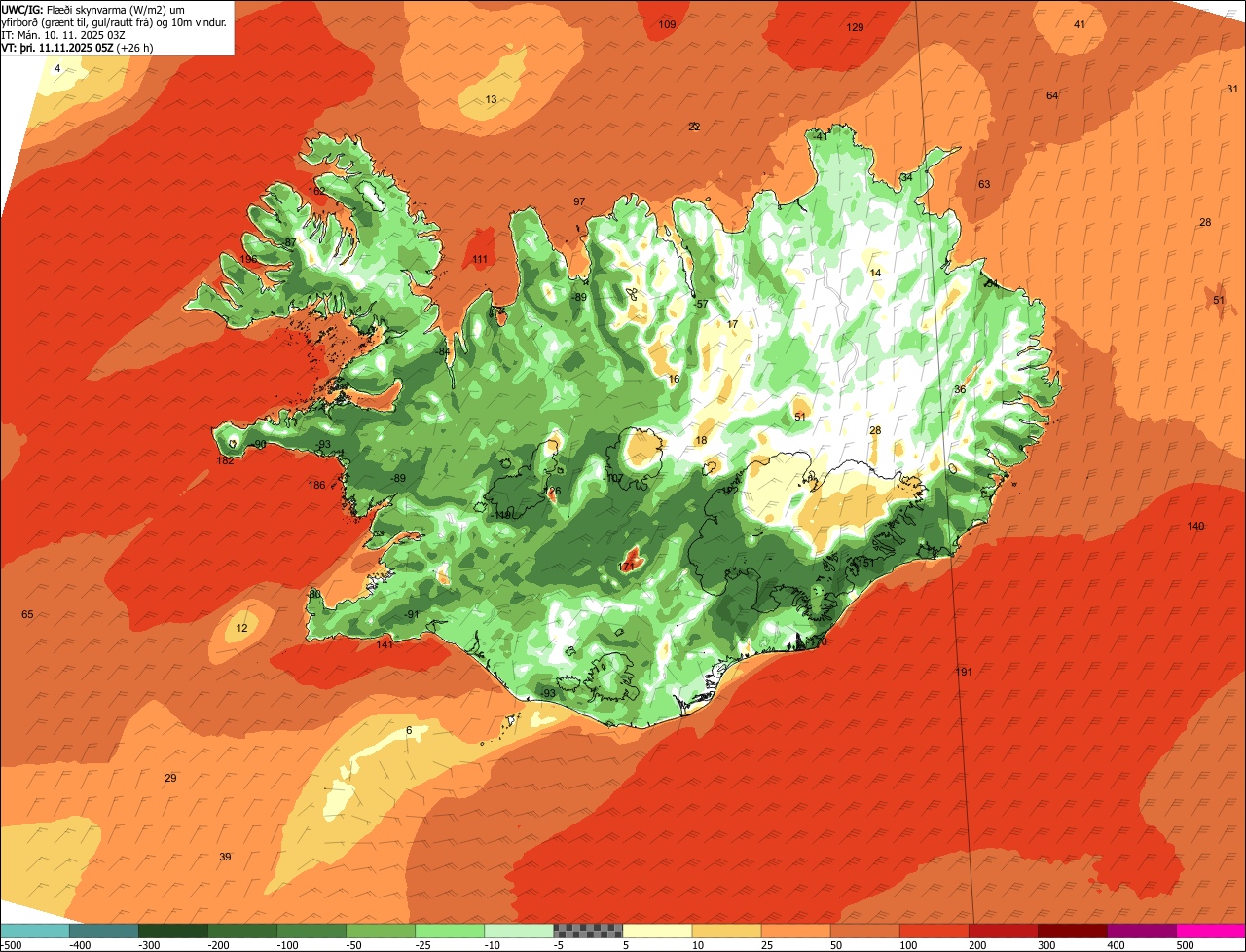
Task: Select the map value '141' off the southwest coast
Action: point(385,644)
